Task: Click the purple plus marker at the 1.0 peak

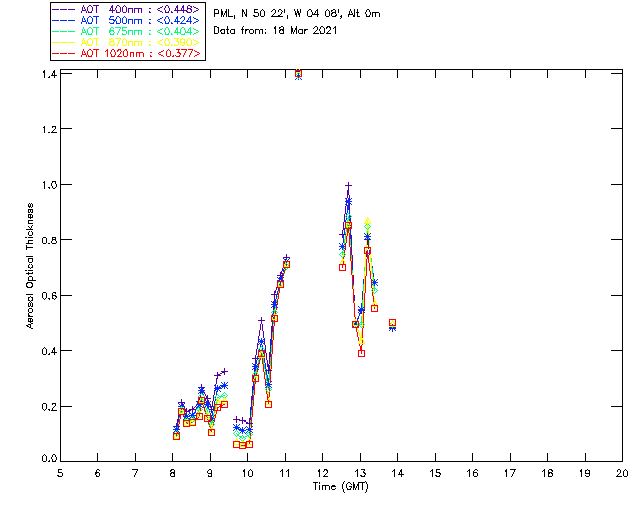Action: (x=348, y=186)
